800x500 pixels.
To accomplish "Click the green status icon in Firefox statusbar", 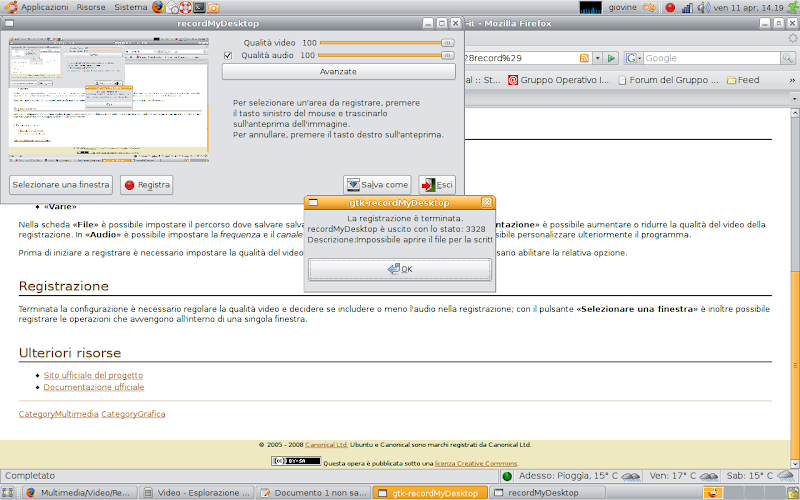I will [507, 477].
